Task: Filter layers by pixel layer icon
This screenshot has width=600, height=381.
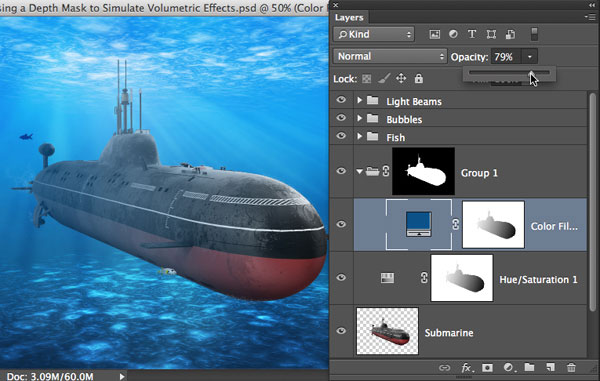Action: tap(434, 34)
